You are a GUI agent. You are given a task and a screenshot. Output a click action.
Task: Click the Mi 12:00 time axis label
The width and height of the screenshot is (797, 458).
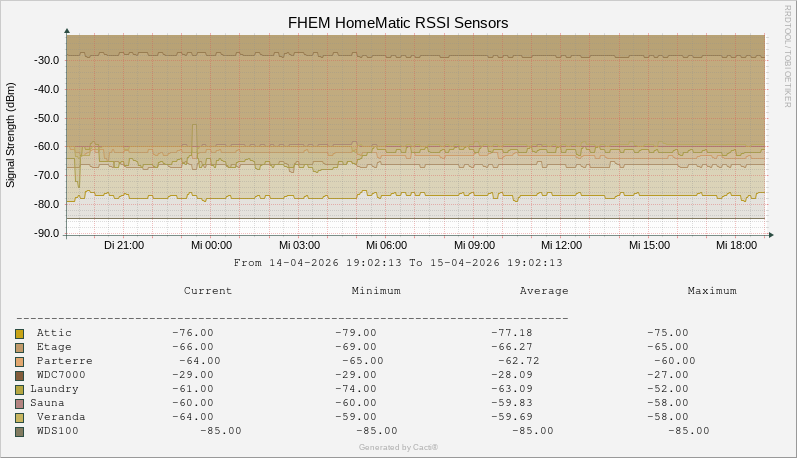(x=562, y=245)
